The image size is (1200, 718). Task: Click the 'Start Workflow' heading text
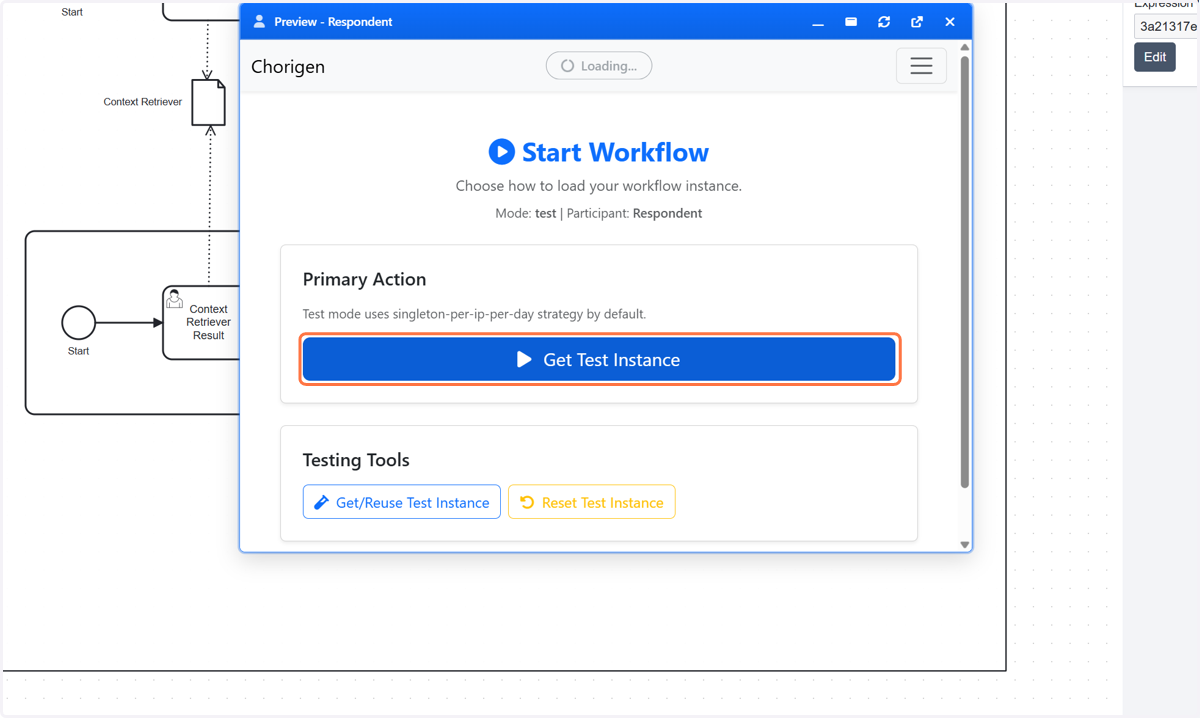pyautogui.click(x=615, y=152)
